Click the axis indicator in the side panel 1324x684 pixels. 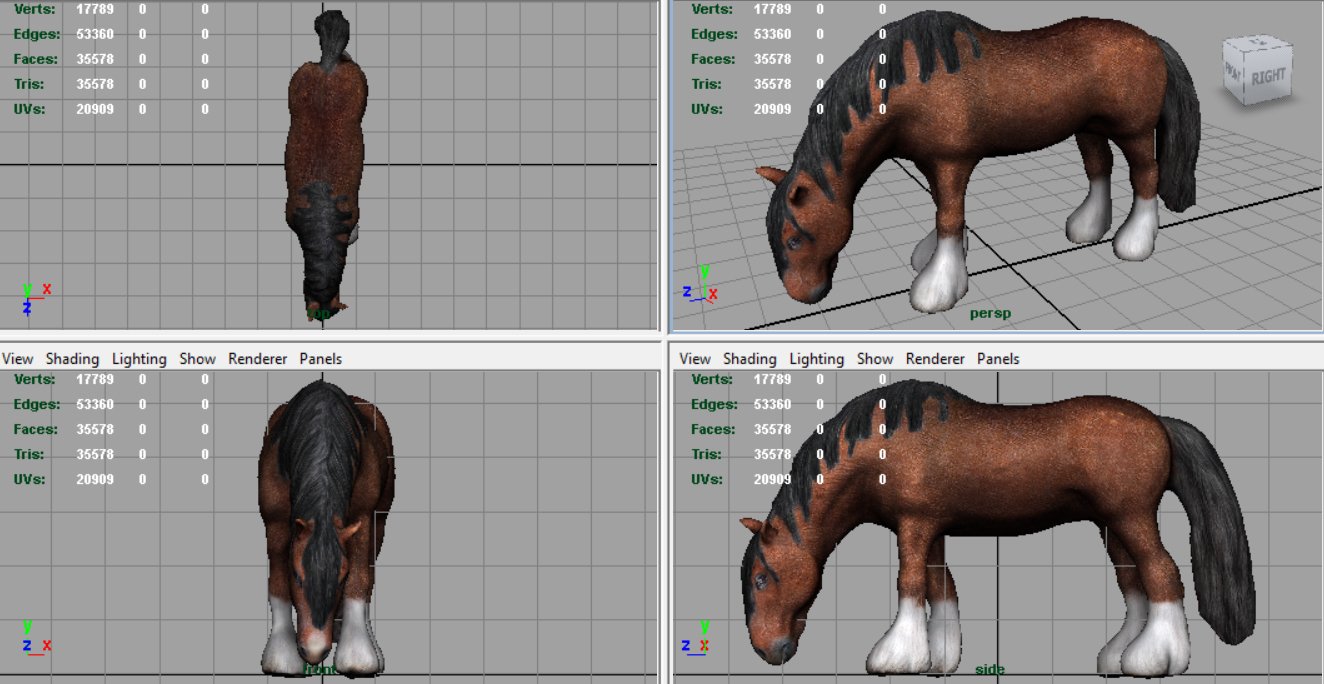(697, 639)
